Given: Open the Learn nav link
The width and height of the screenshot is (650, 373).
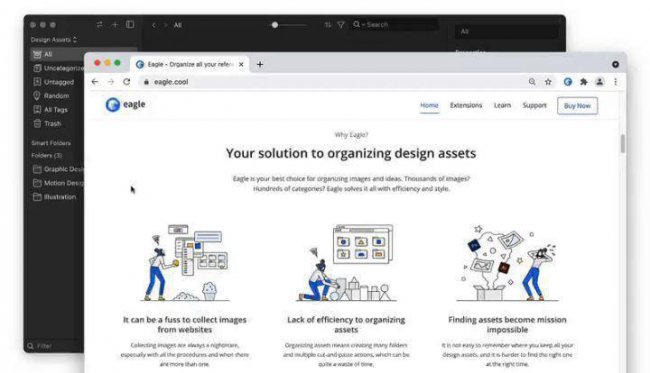Looking at the screenshot, I should pyautogui.click(x=502, y=105).
